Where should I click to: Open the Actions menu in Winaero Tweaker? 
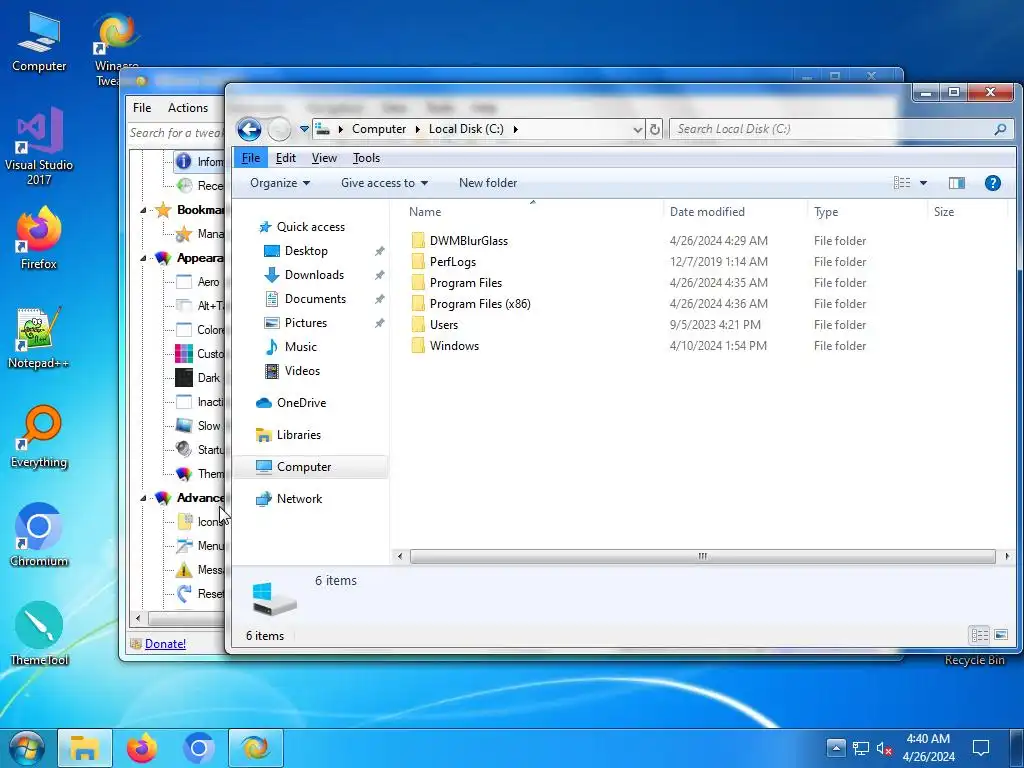[188, 108]
